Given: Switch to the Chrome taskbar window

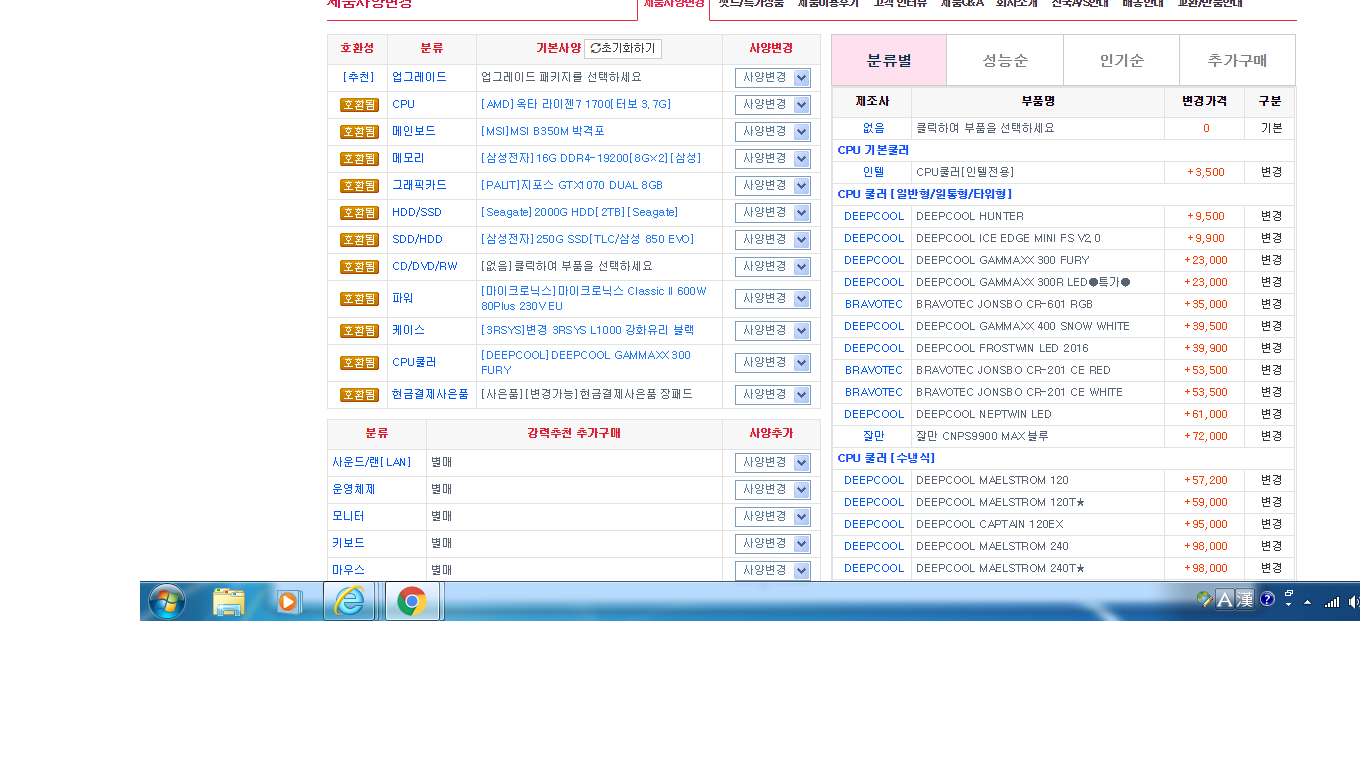Looking at the screenshot, I should 412,601.
